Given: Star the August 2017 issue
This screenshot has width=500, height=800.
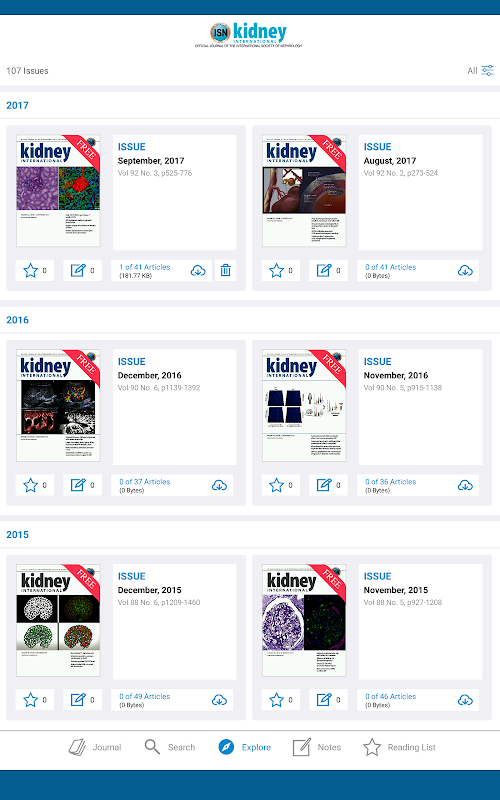Looking at the screenshot, I should [x=277, y=270].
